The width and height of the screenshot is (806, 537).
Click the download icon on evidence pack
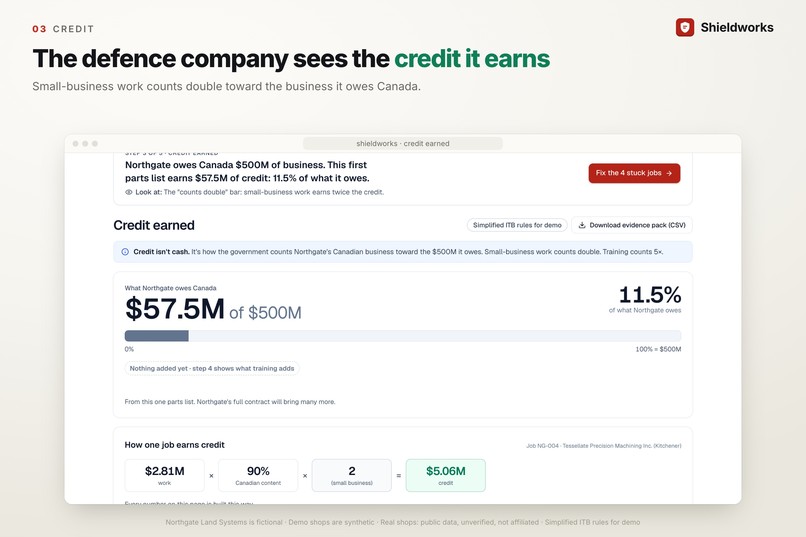(x=582, y=225)
